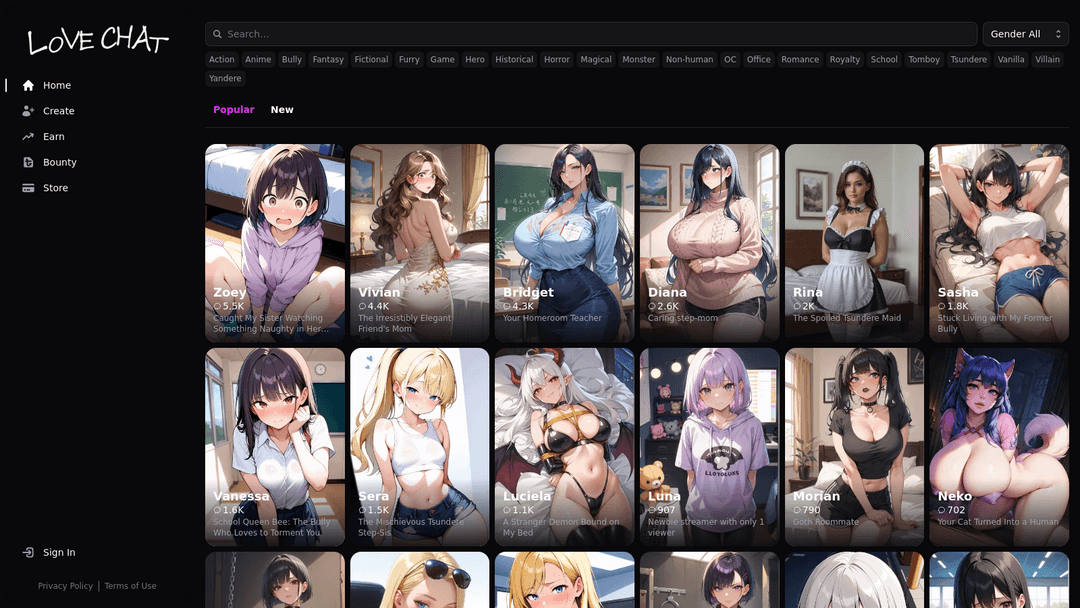Filter by the Office tag
This screenshot has width=1080, height=608.
pyautogui.click(x=759, y=59)
